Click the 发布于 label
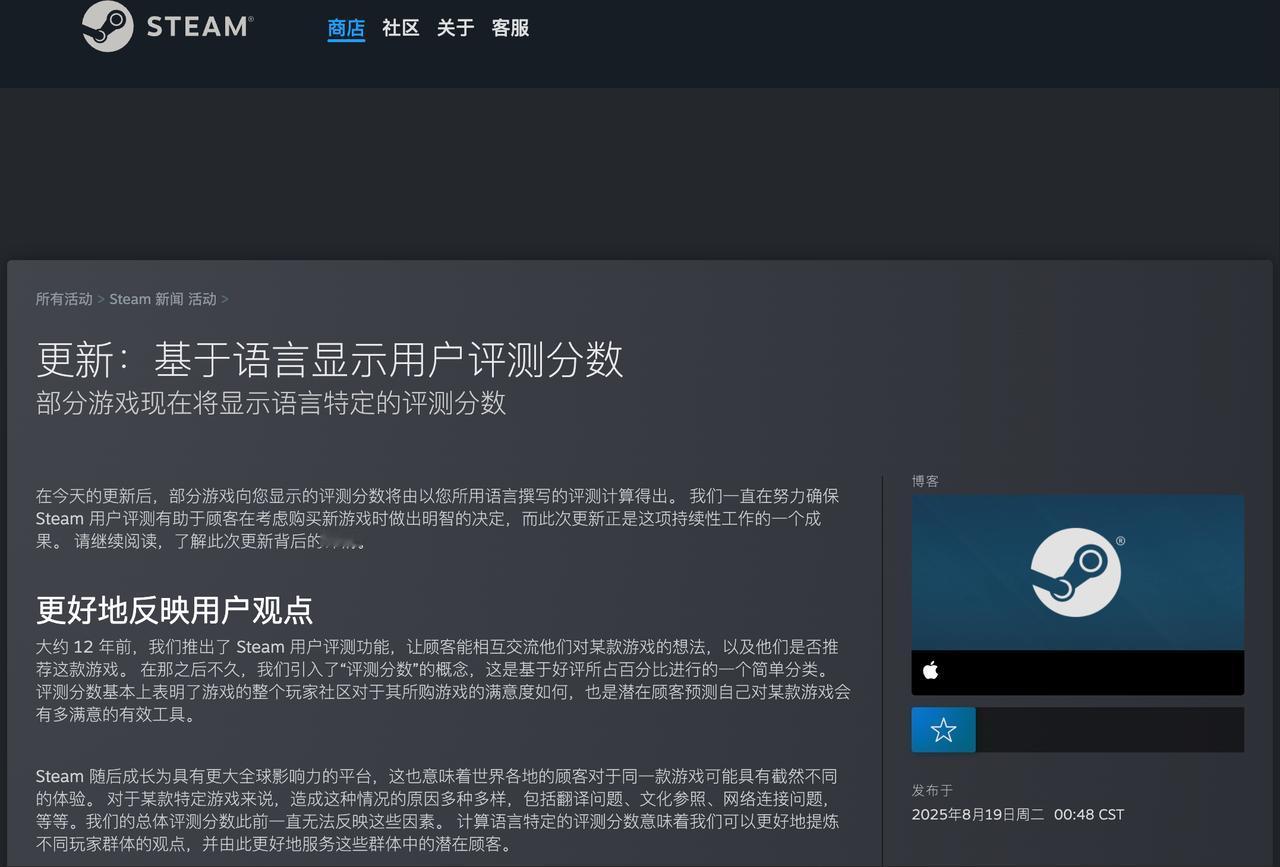The height and width of the screenshot is (867, 1280). (932, 790)
